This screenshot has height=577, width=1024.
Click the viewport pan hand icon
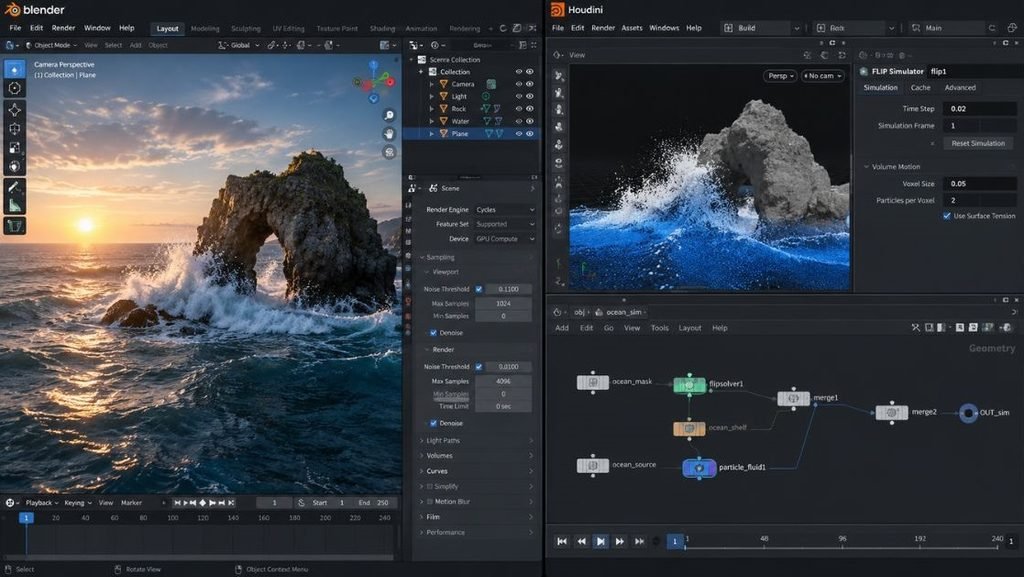(x=389, y=134)
